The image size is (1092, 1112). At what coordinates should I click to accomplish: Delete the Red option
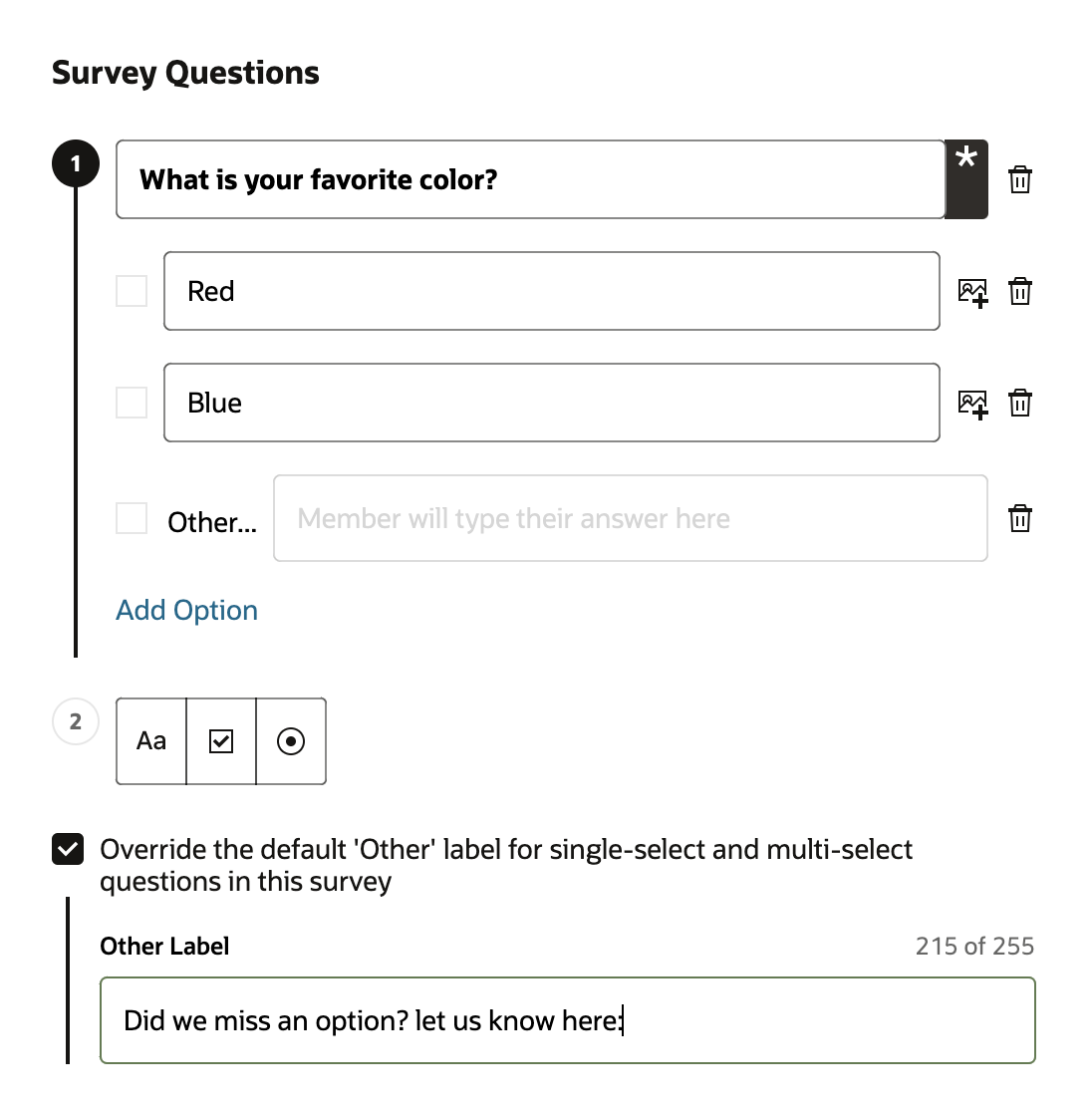click(x=1019, y=292)
